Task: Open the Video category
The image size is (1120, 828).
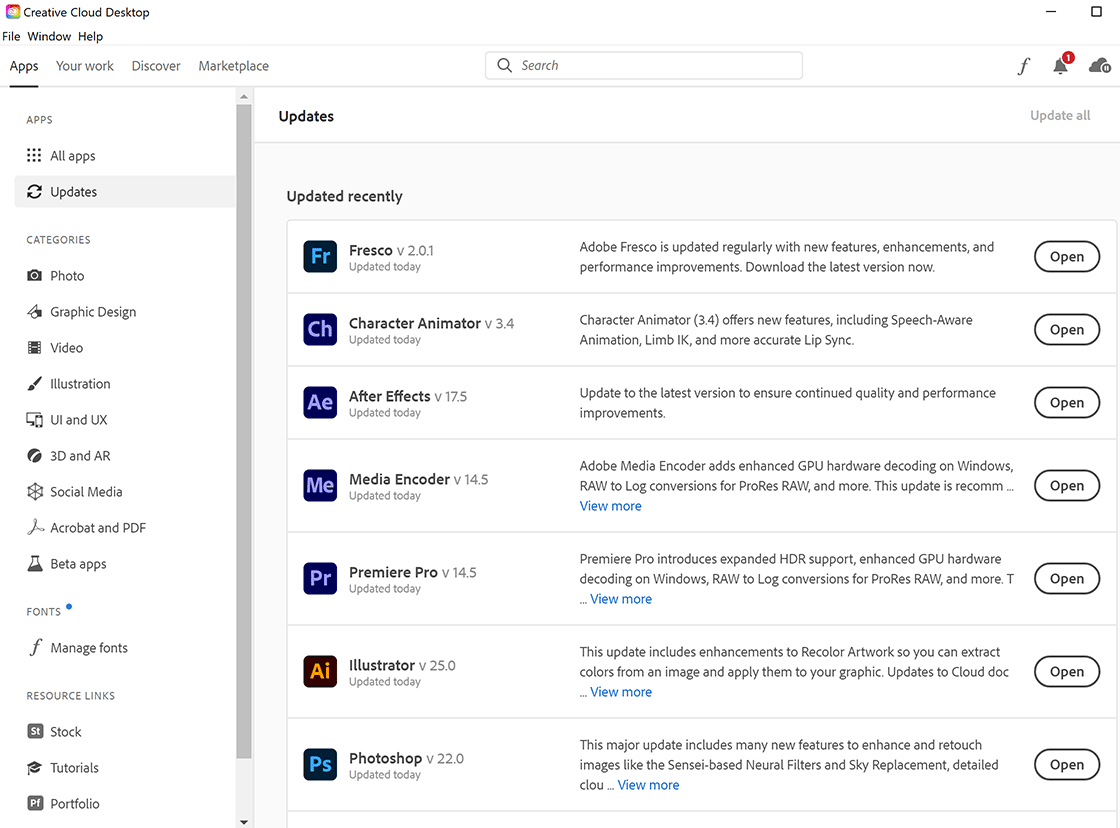Action: [124, 348]
